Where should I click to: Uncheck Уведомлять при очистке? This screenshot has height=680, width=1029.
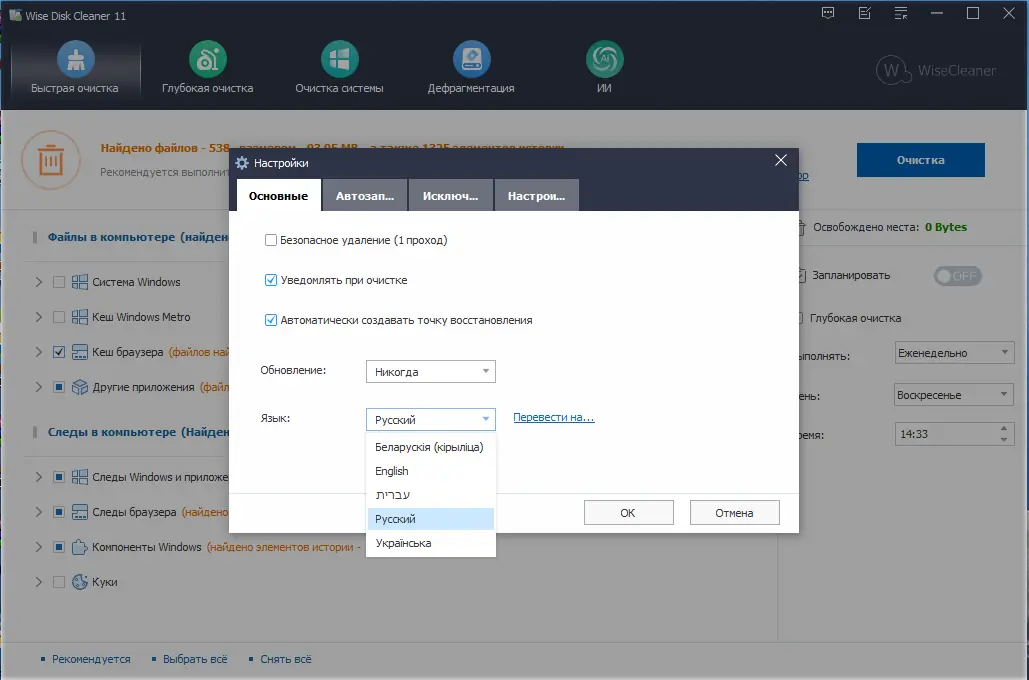pyautogui.click(x=270, y=280)
